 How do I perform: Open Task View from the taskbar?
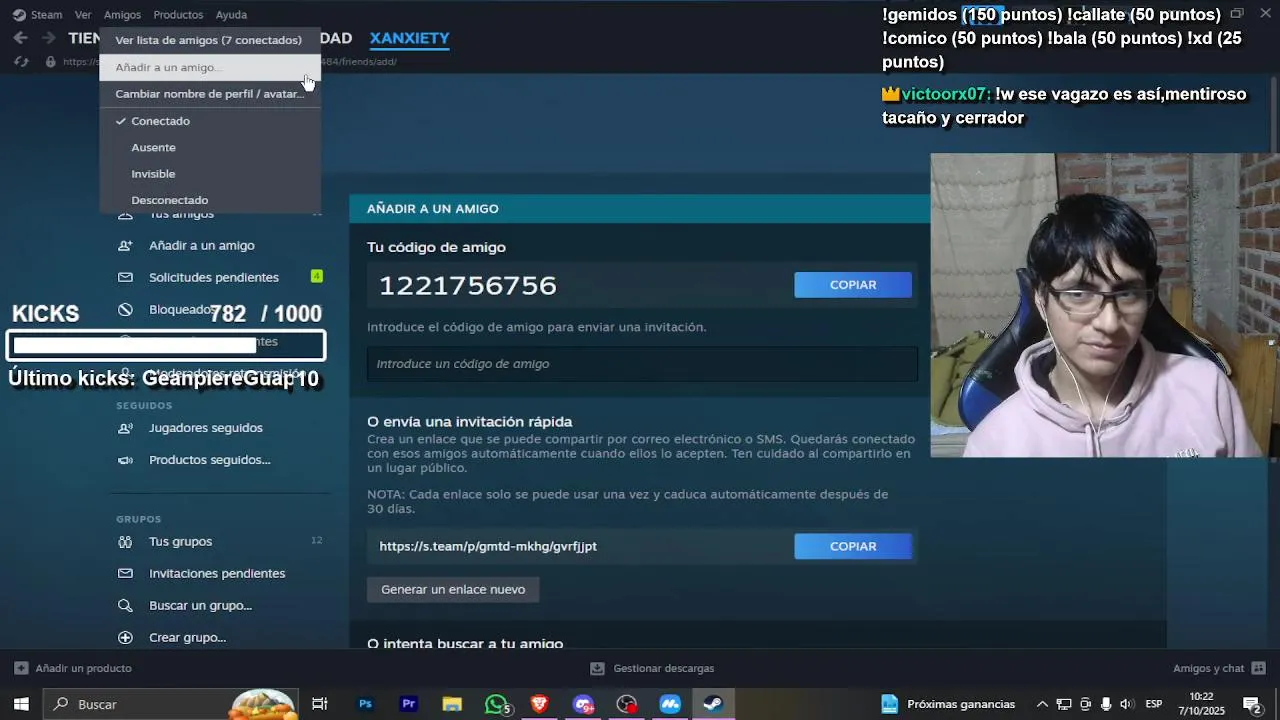pos(320,704)
